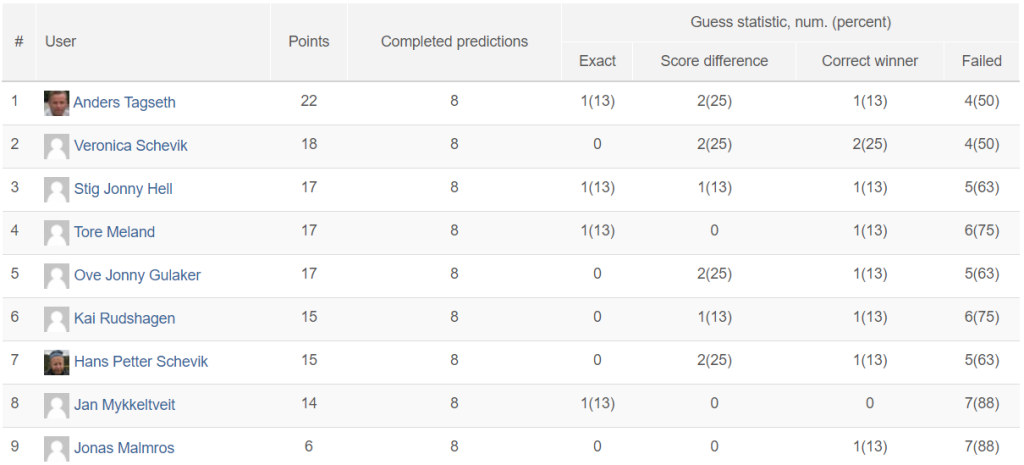The image size is (1024, 465).
Task: Visit Kai Rudshagen's profile link
Action: click(x=125, y=318)
